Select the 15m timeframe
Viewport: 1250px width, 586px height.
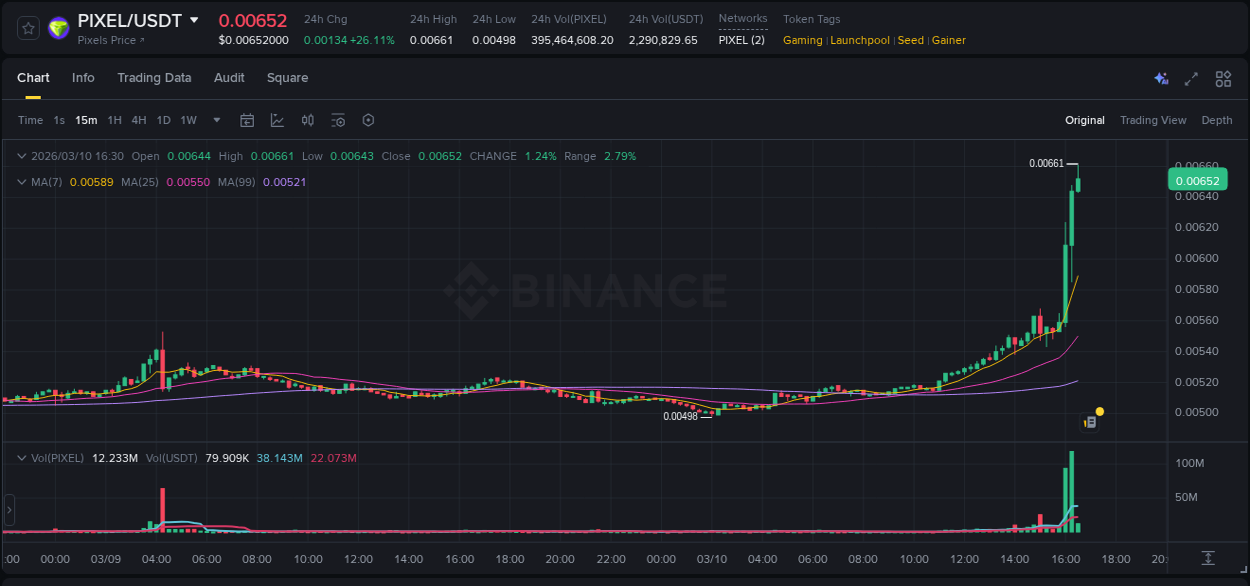point(86,119)
